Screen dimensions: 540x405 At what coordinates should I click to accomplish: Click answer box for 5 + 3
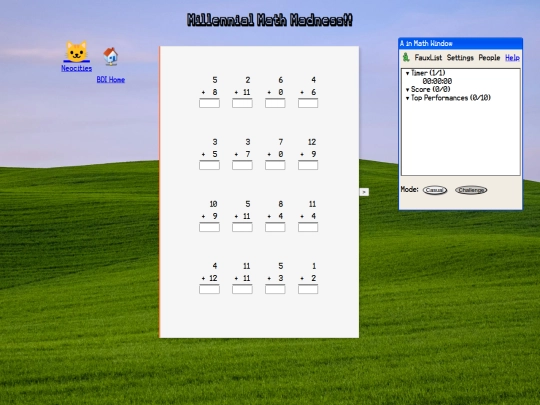275,289
